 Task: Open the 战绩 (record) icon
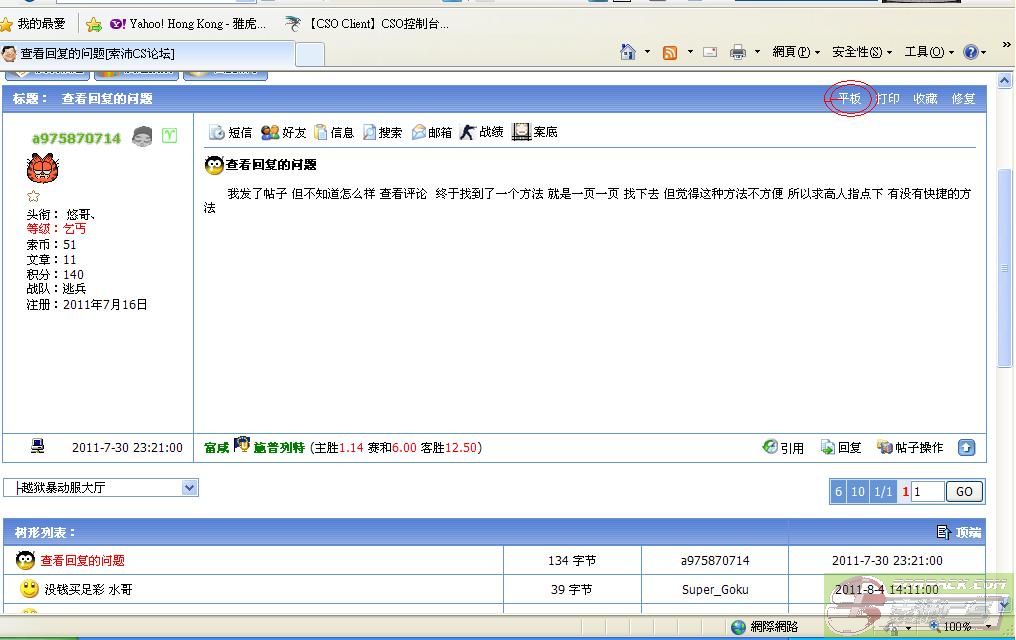[468, 132]
